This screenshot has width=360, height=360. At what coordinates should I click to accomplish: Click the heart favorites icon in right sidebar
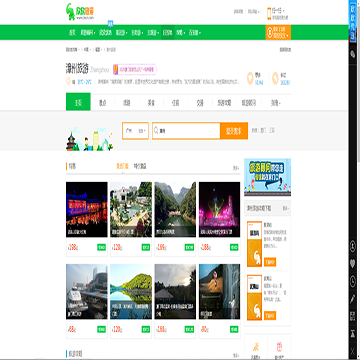353,264
